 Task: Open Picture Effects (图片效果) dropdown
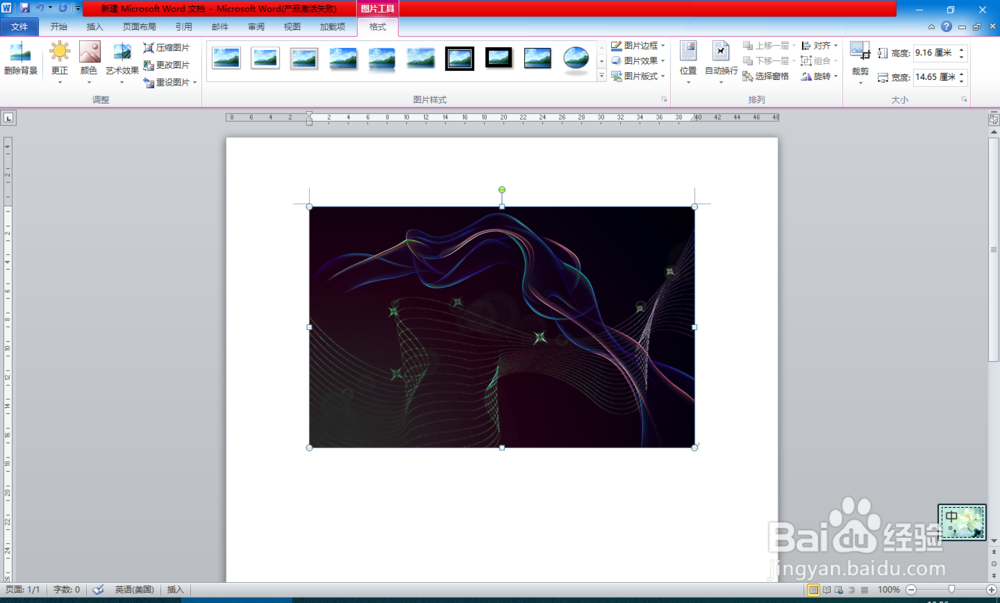tap(638, 61)
